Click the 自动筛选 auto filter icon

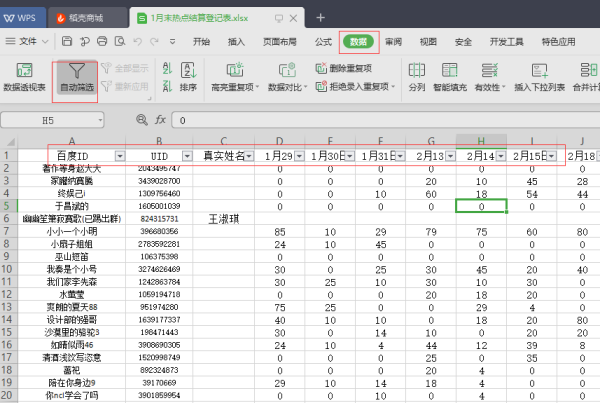pos(75,71)
